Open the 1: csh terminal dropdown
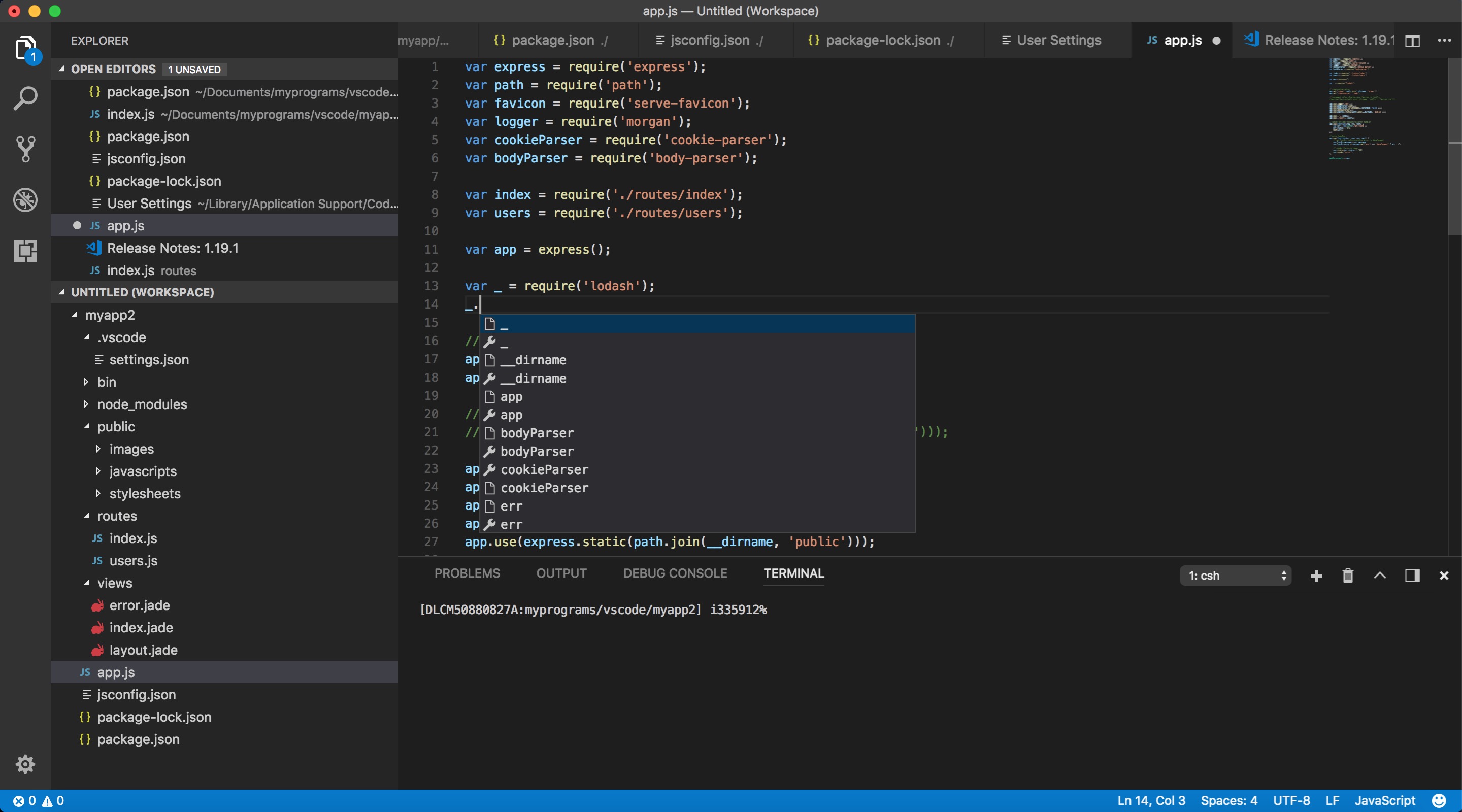The image size is (1462, 812). (x=1236, y=576)
